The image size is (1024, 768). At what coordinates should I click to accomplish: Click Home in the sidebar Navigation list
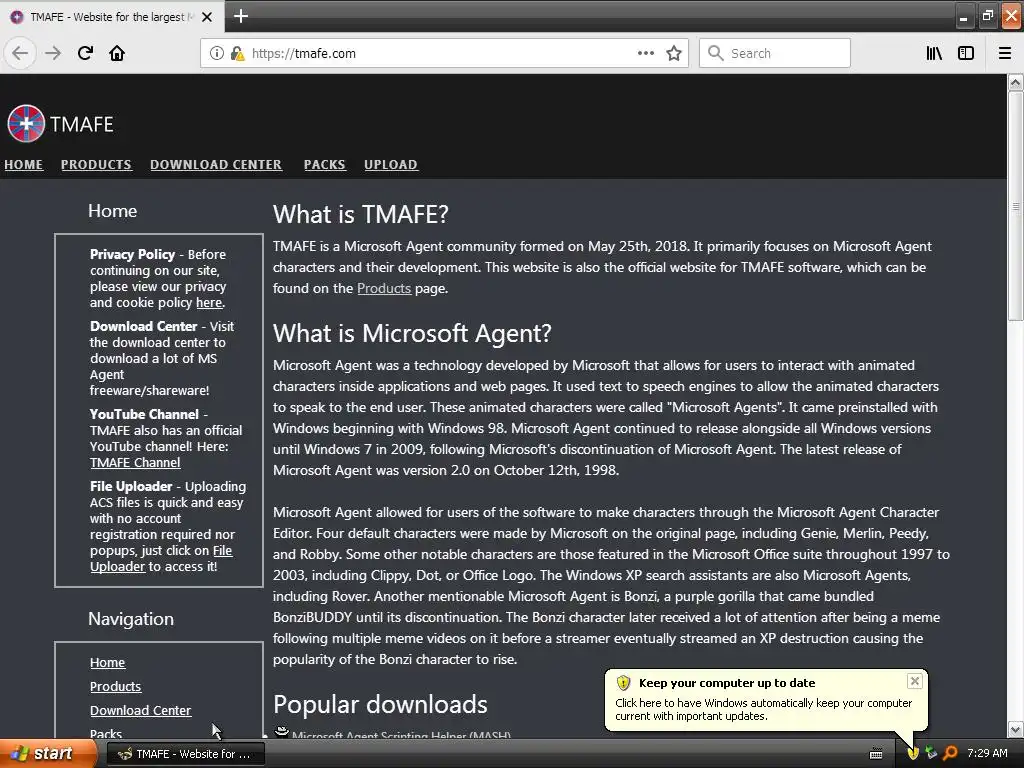coord(107,662)
